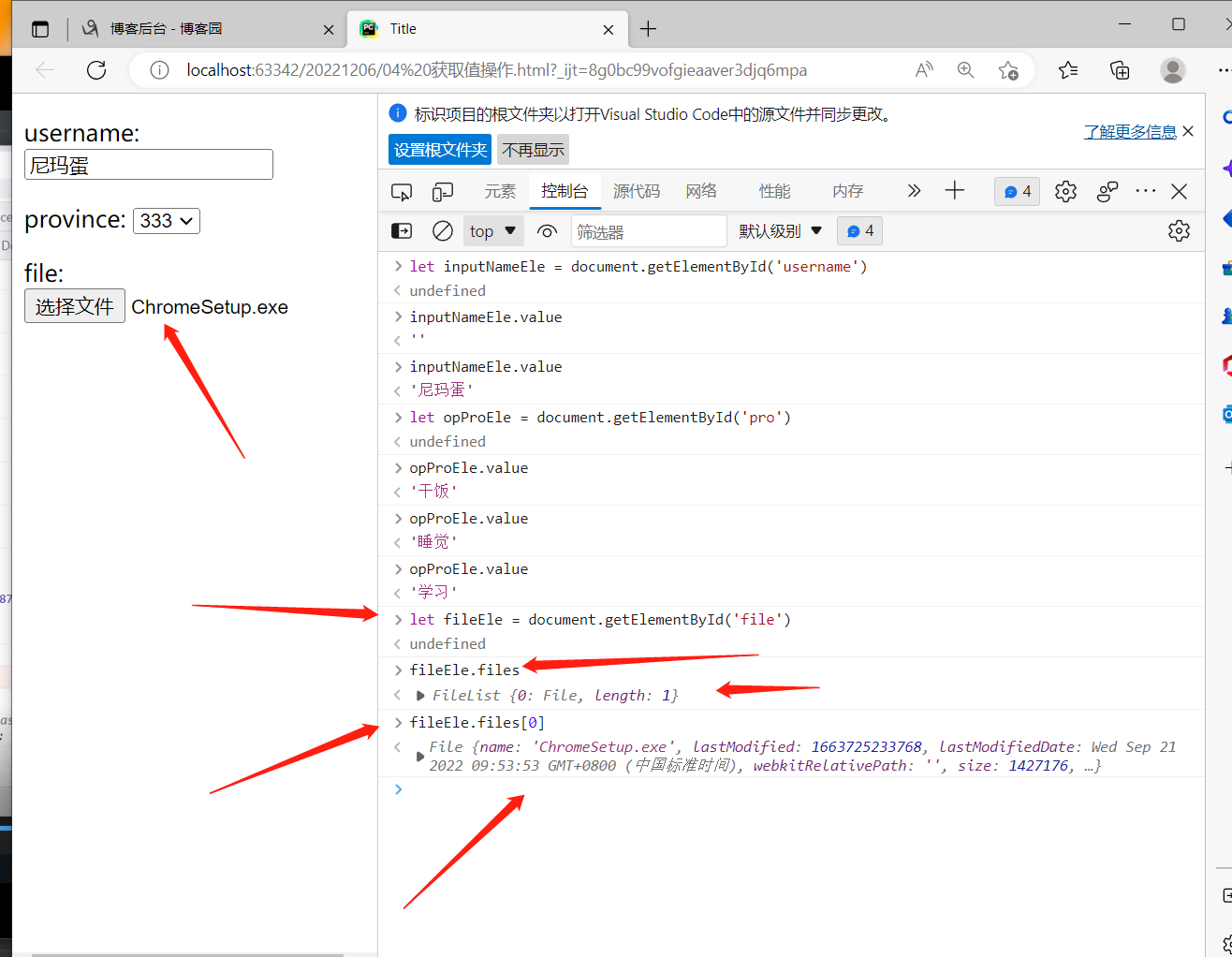The image size is (1232, 957).
Task: Close the DevTools panel
Action: 1180,192
